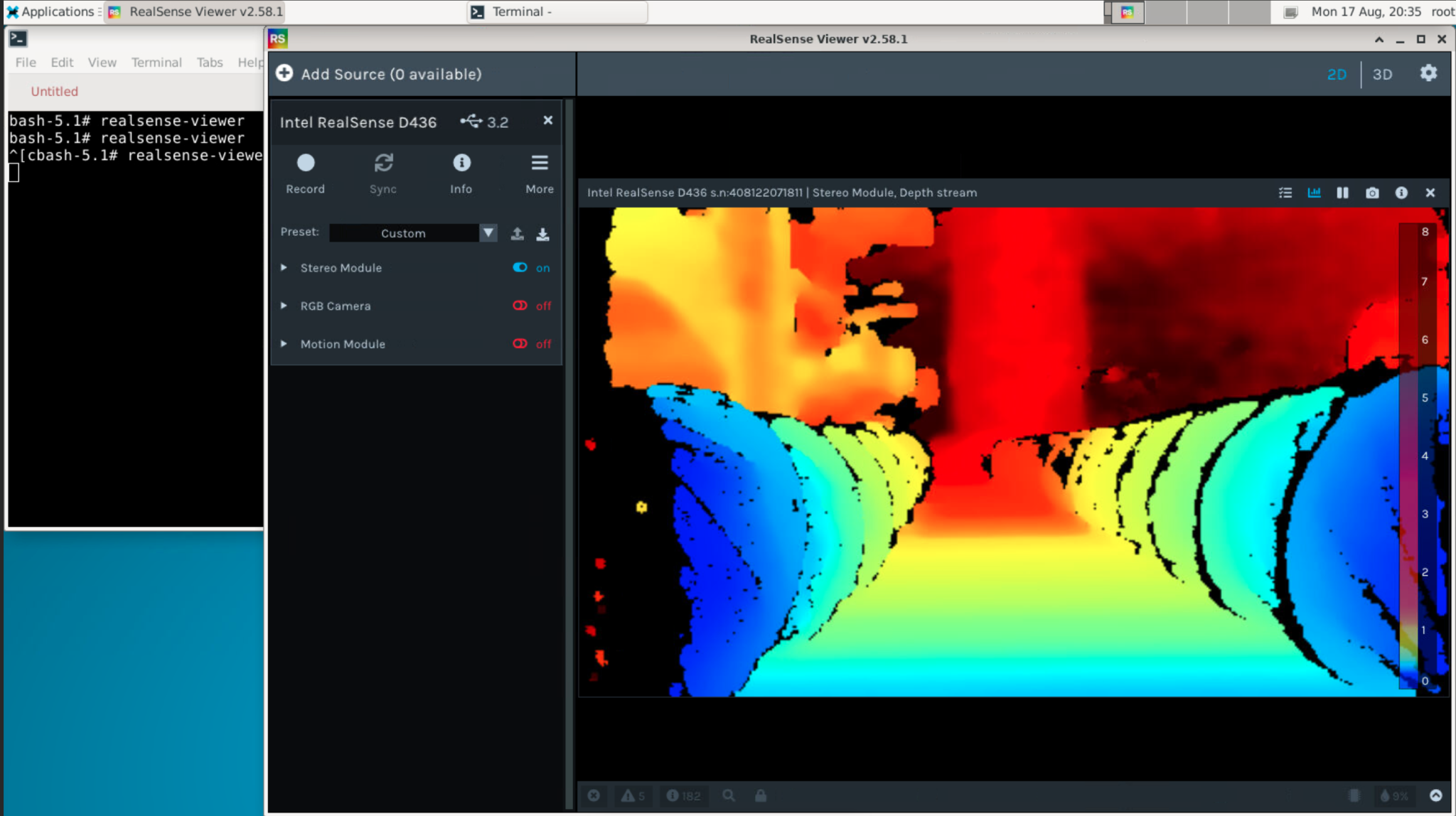Click the depth stream title text
The image size is (1456, 816).
[x=782, y=193]
